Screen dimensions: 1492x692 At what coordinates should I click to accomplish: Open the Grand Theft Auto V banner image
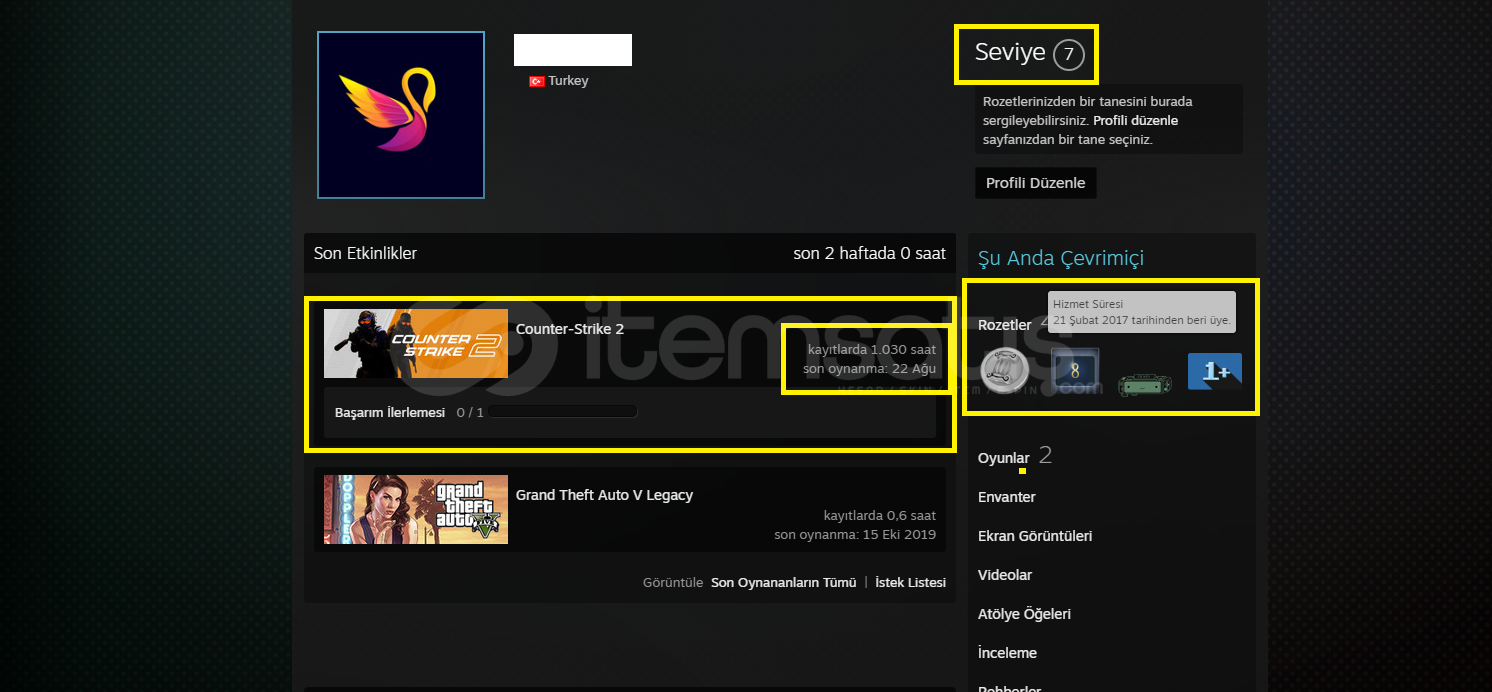tap(416, 510)
